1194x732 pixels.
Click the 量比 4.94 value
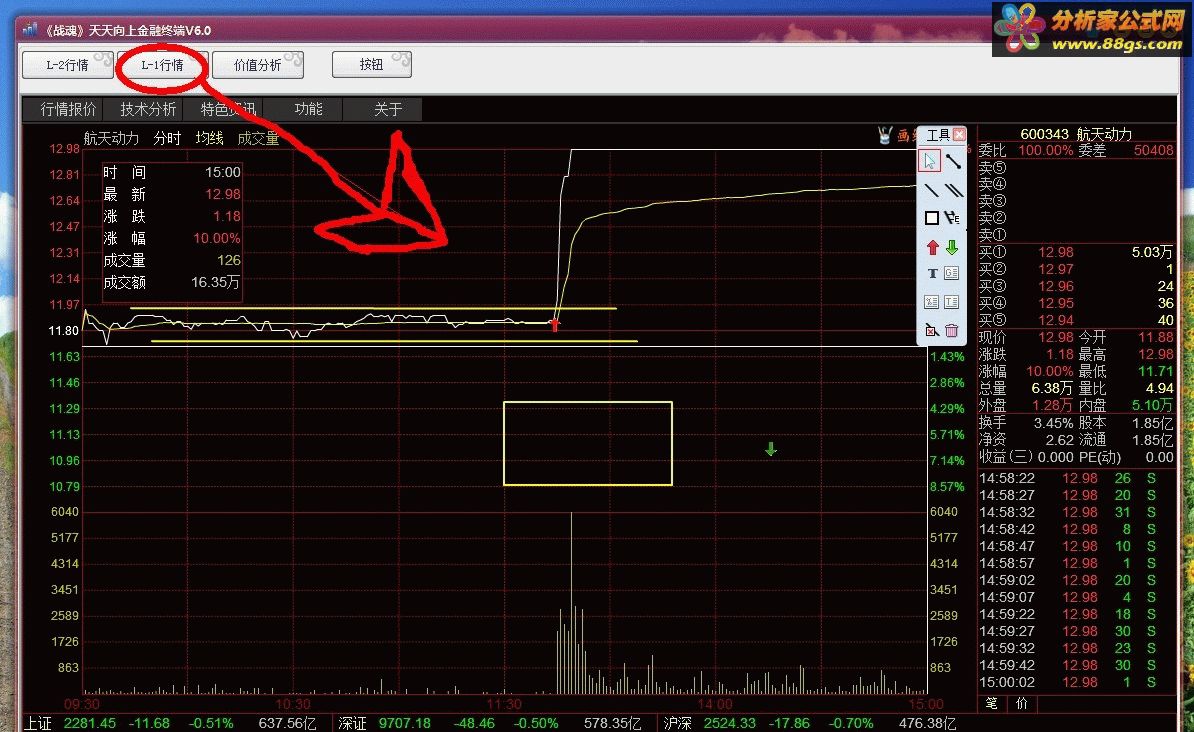[1159, 388]
